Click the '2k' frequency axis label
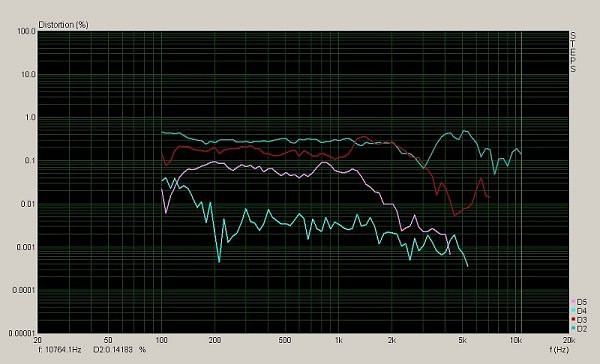The image size is (600, 364). (x=392, y=340)
